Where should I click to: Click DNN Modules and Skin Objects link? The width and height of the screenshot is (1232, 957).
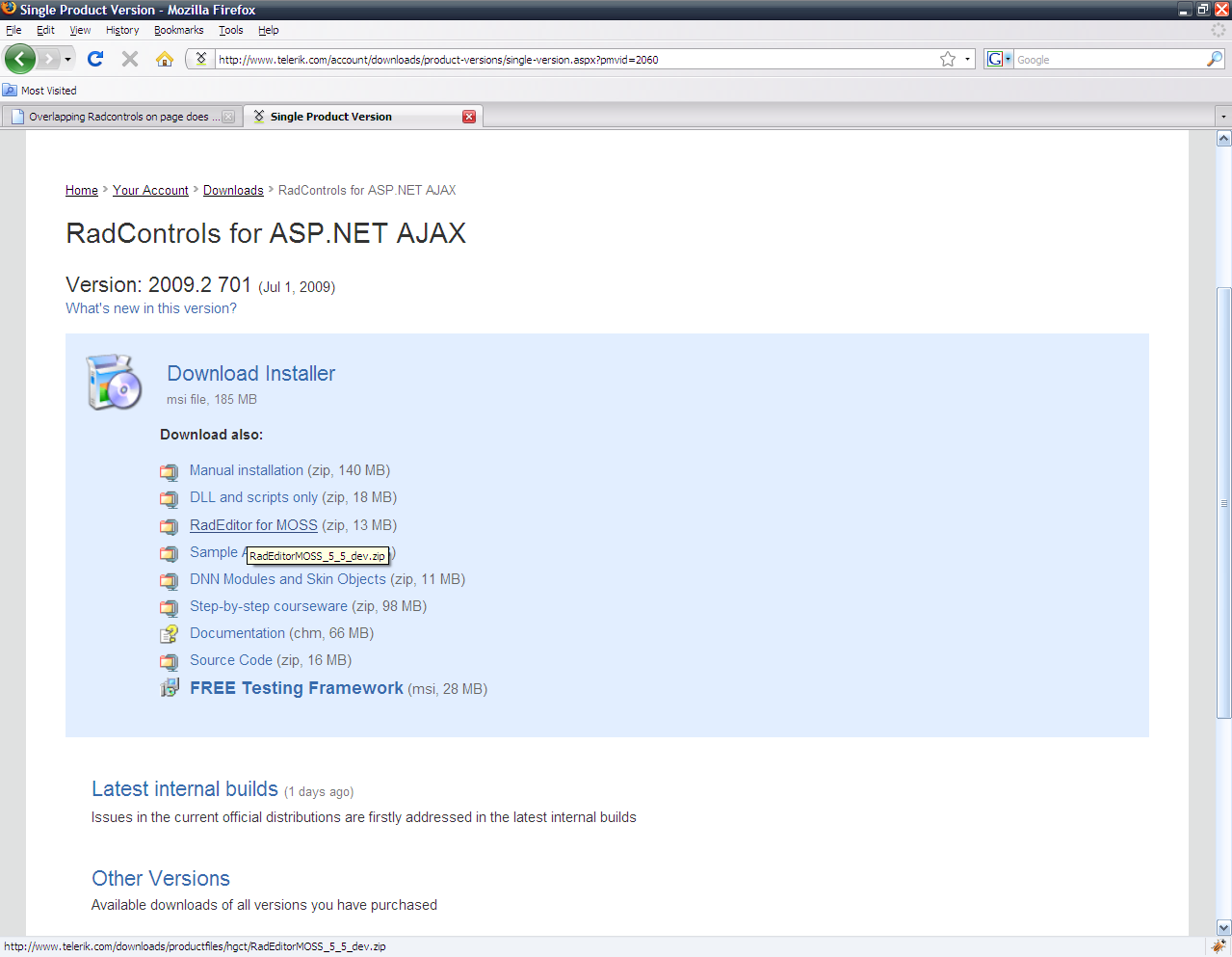coord(288,579)
